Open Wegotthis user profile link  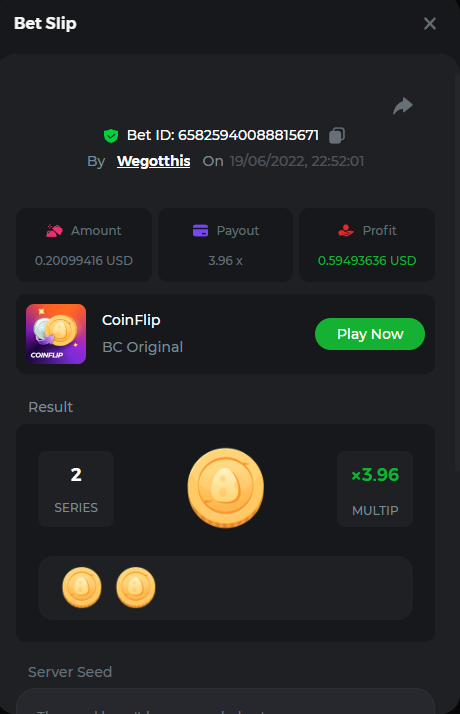(x=153, y=161)
